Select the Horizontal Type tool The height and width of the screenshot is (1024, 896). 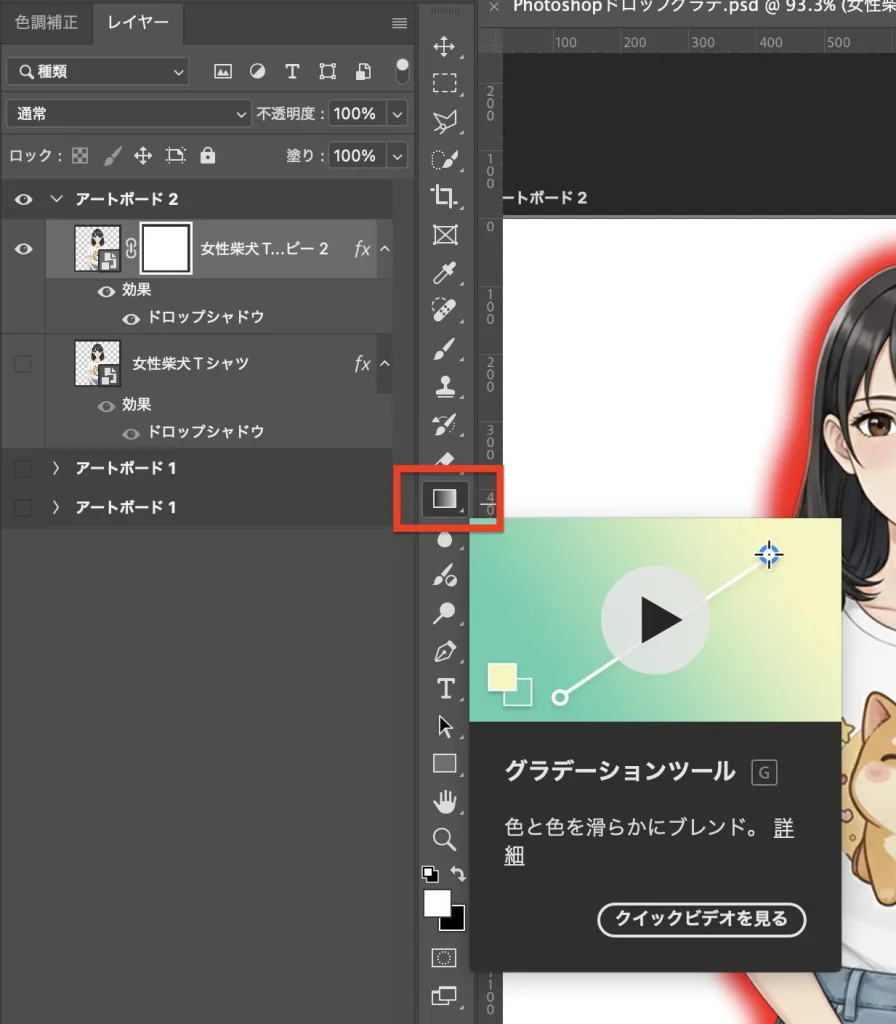pyautogui.click(x=444, y=689)
